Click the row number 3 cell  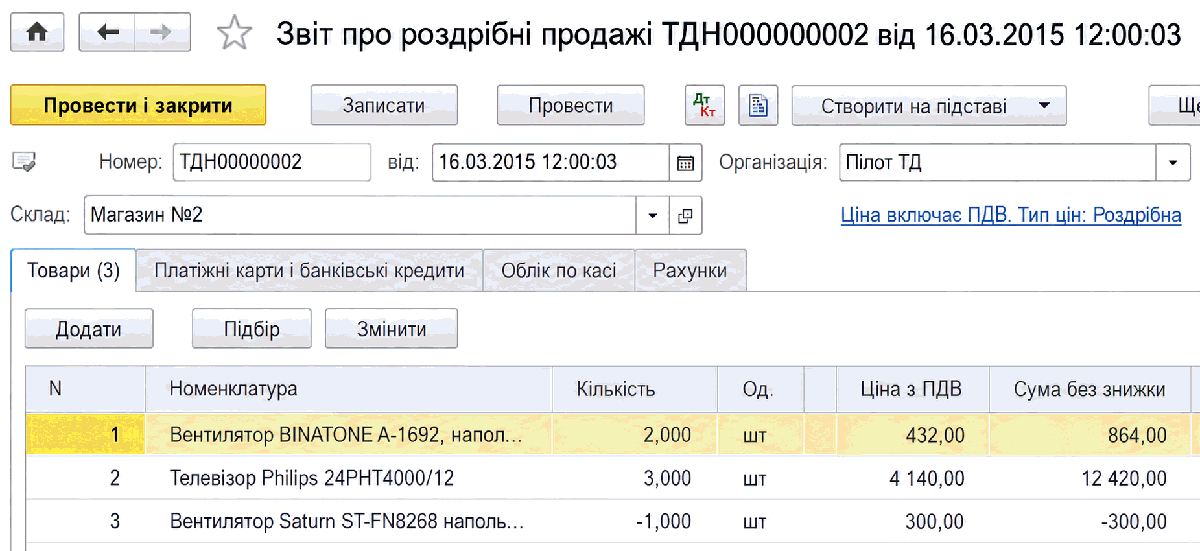pos(85,522)
